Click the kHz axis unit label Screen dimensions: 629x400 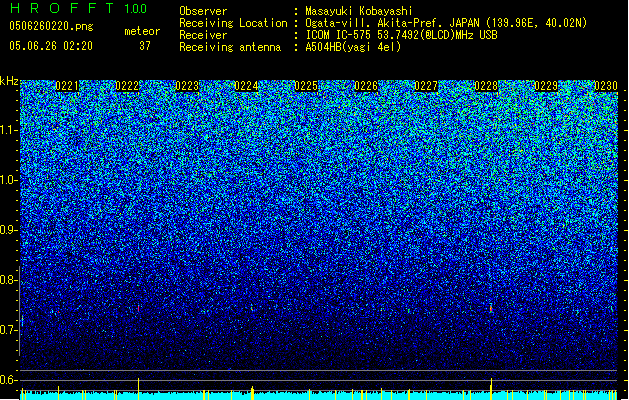tap(9, 81)
